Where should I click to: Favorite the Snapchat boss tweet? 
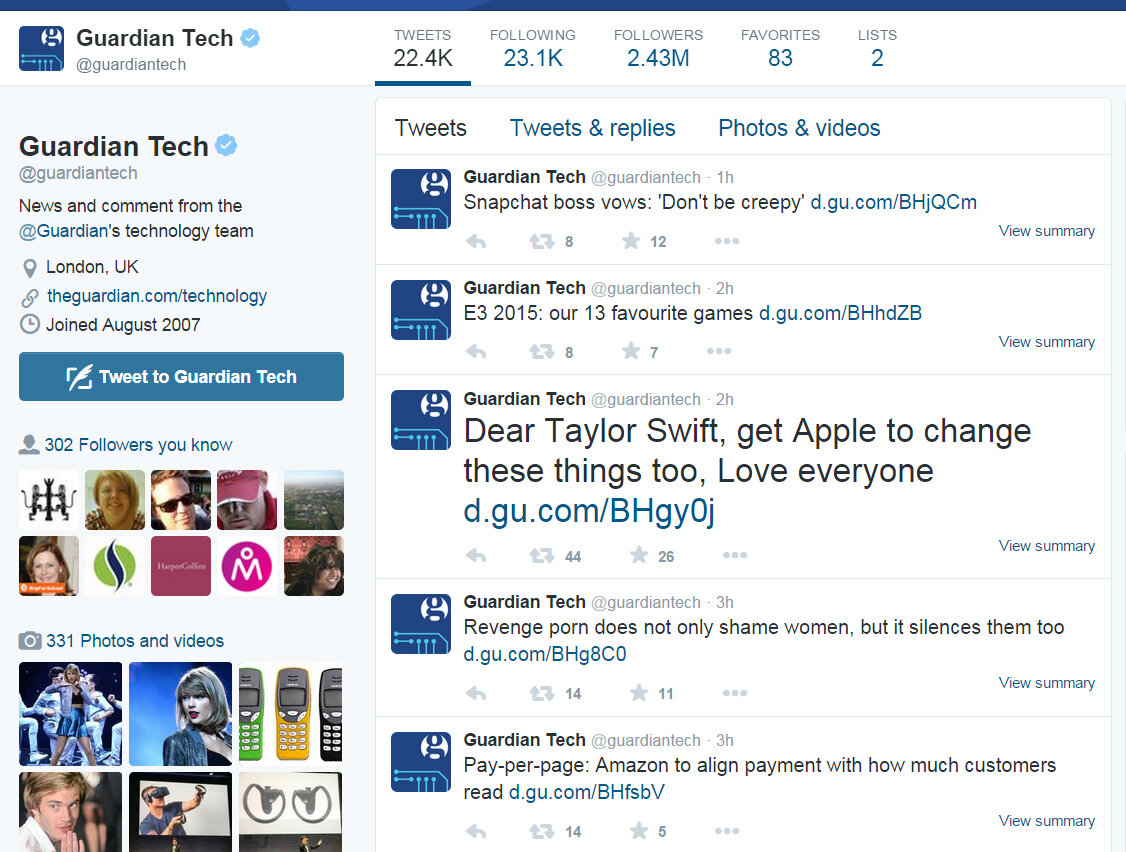point(631,241)
